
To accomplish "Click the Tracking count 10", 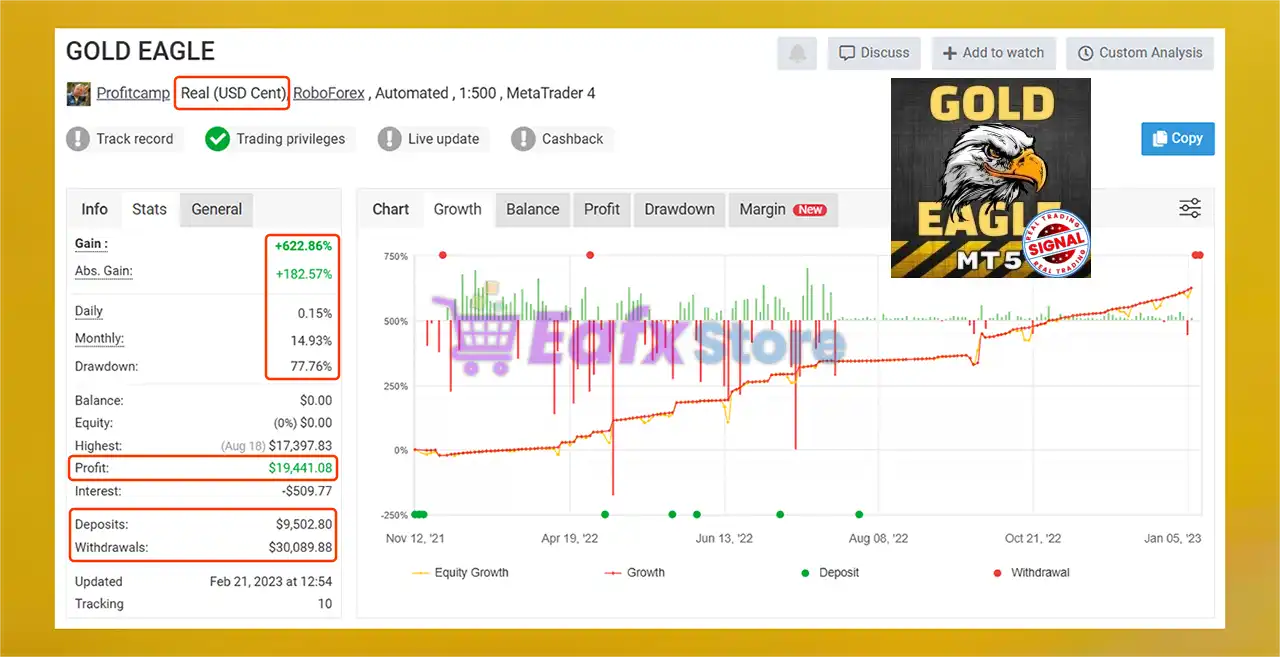I will click(325, 604).
